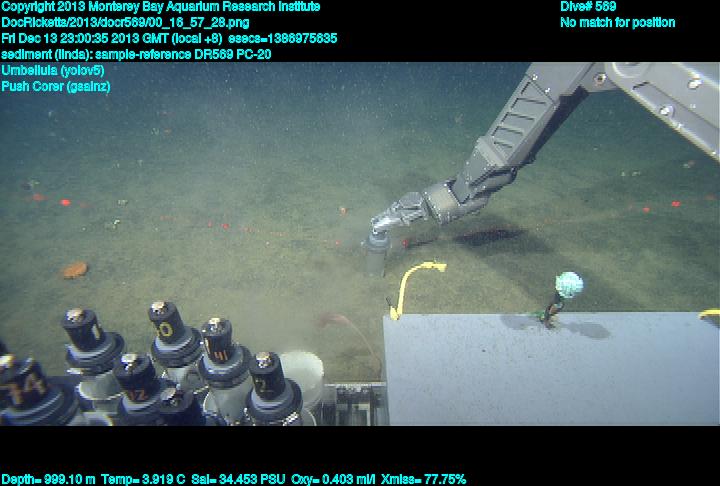The image size is (720, 486).
Task: Click the green ball knob on the gray box
Action: [568, 285]
